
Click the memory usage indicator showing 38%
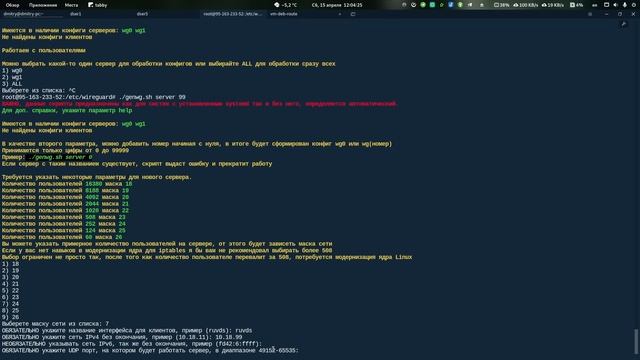tap(502, 5)
